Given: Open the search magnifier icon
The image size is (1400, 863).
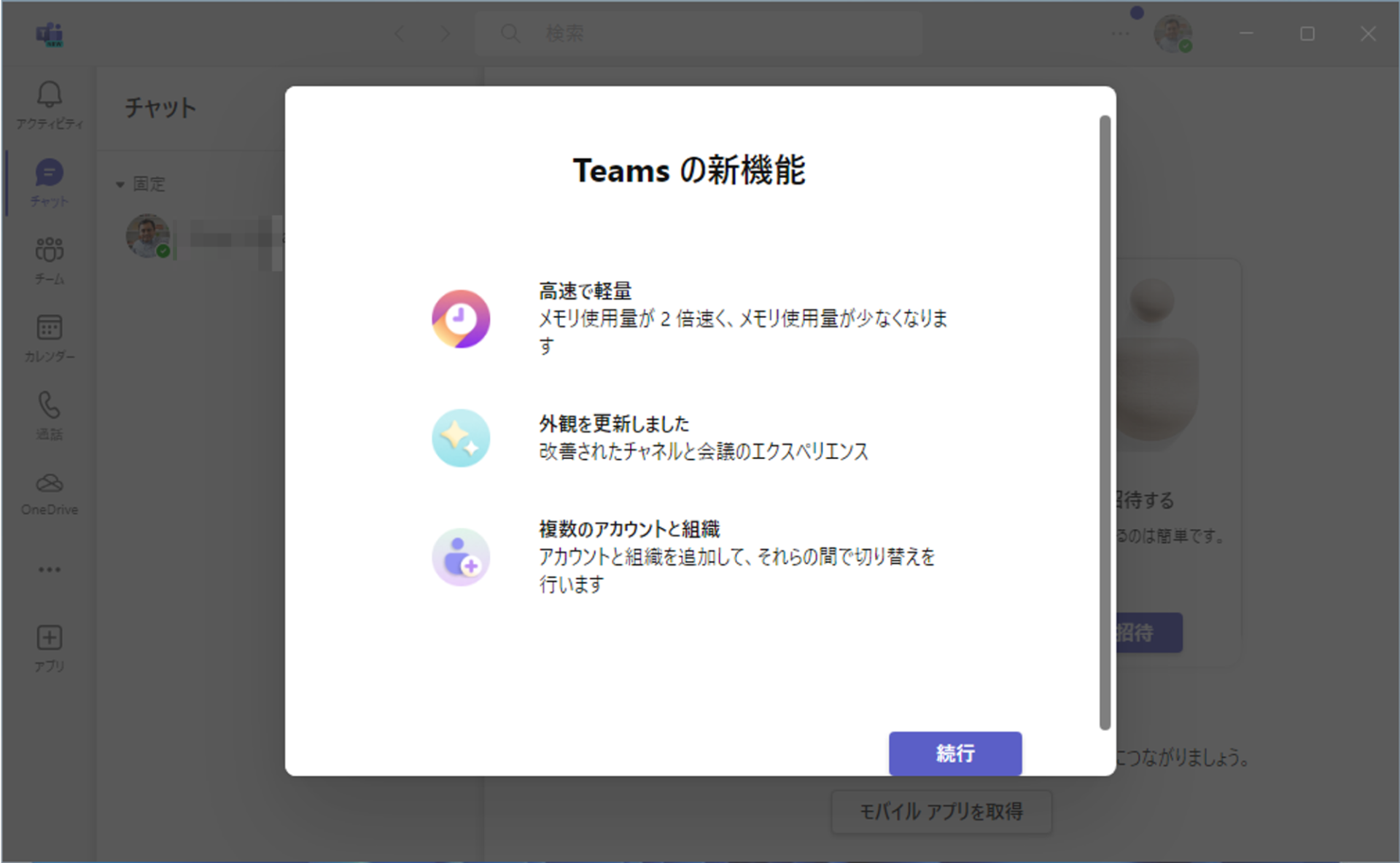Looking at the screenshot, I should 510,34.
